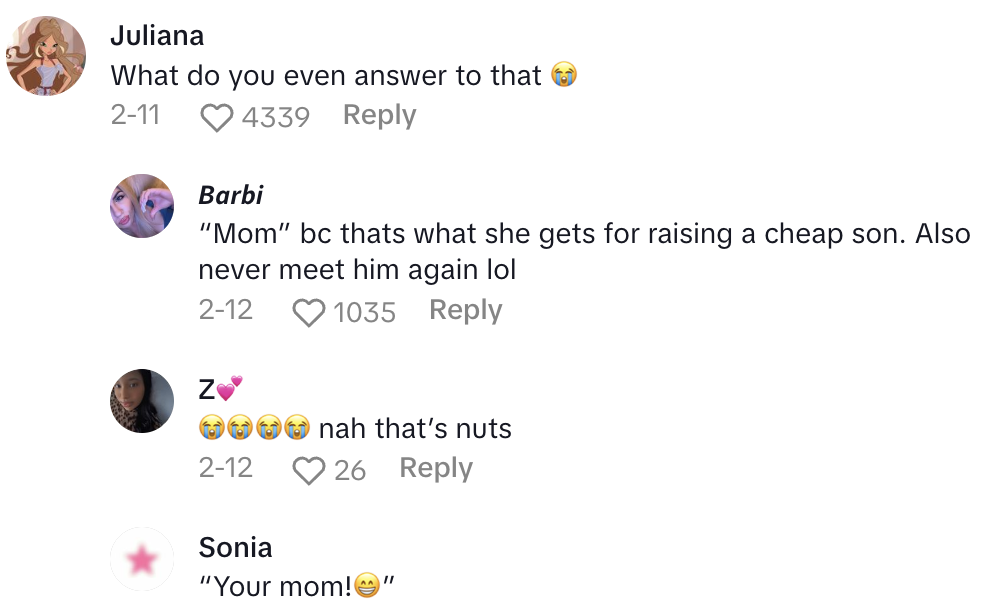Click Sonia's "Your mom!" comment text
992x610 pixels.
297,586
